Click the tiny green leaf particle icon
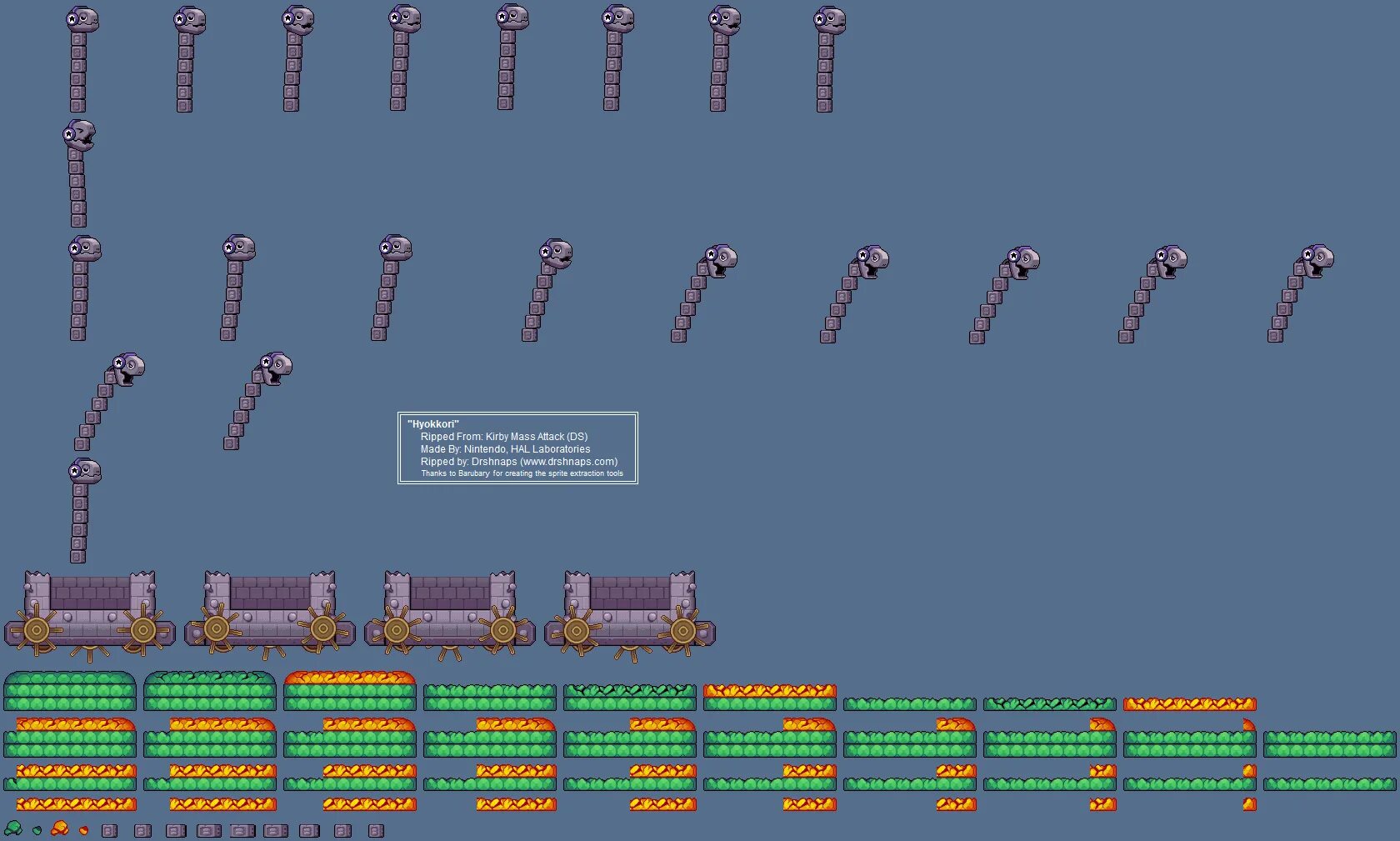This screenshot has width=1400, height=841. (37, 830)
